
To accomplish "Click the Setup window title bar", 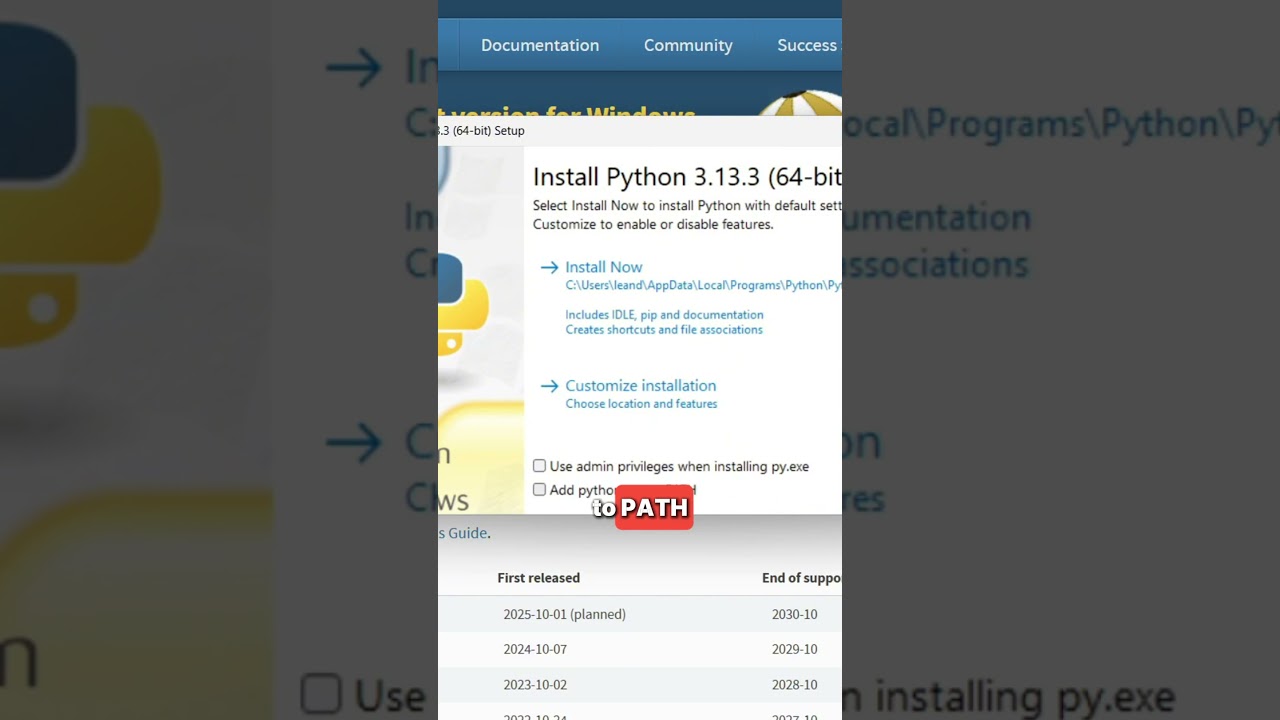I will click(x=640, y=130).
